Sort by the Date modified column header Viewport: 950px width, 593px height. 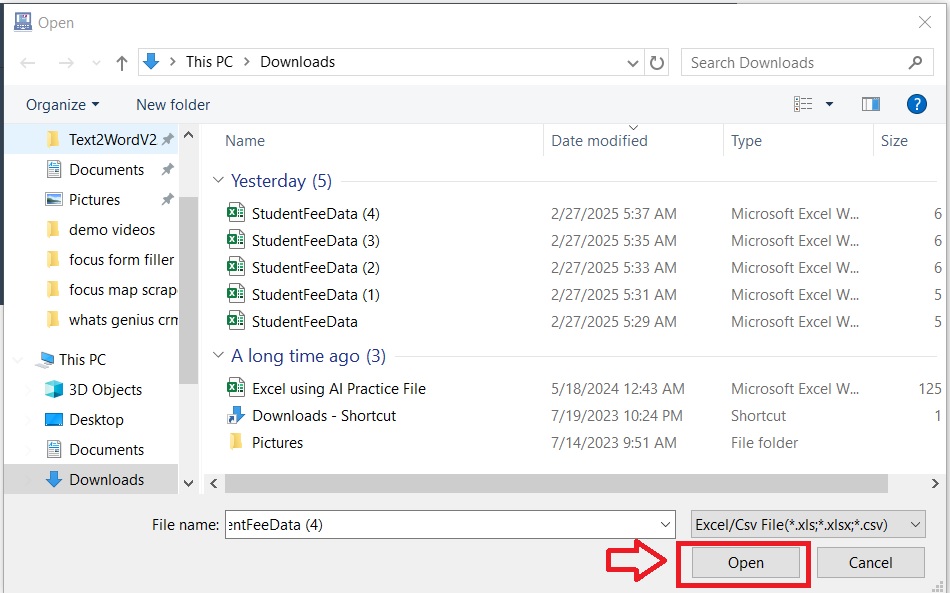pyautogui.click(x=599, y=141)
